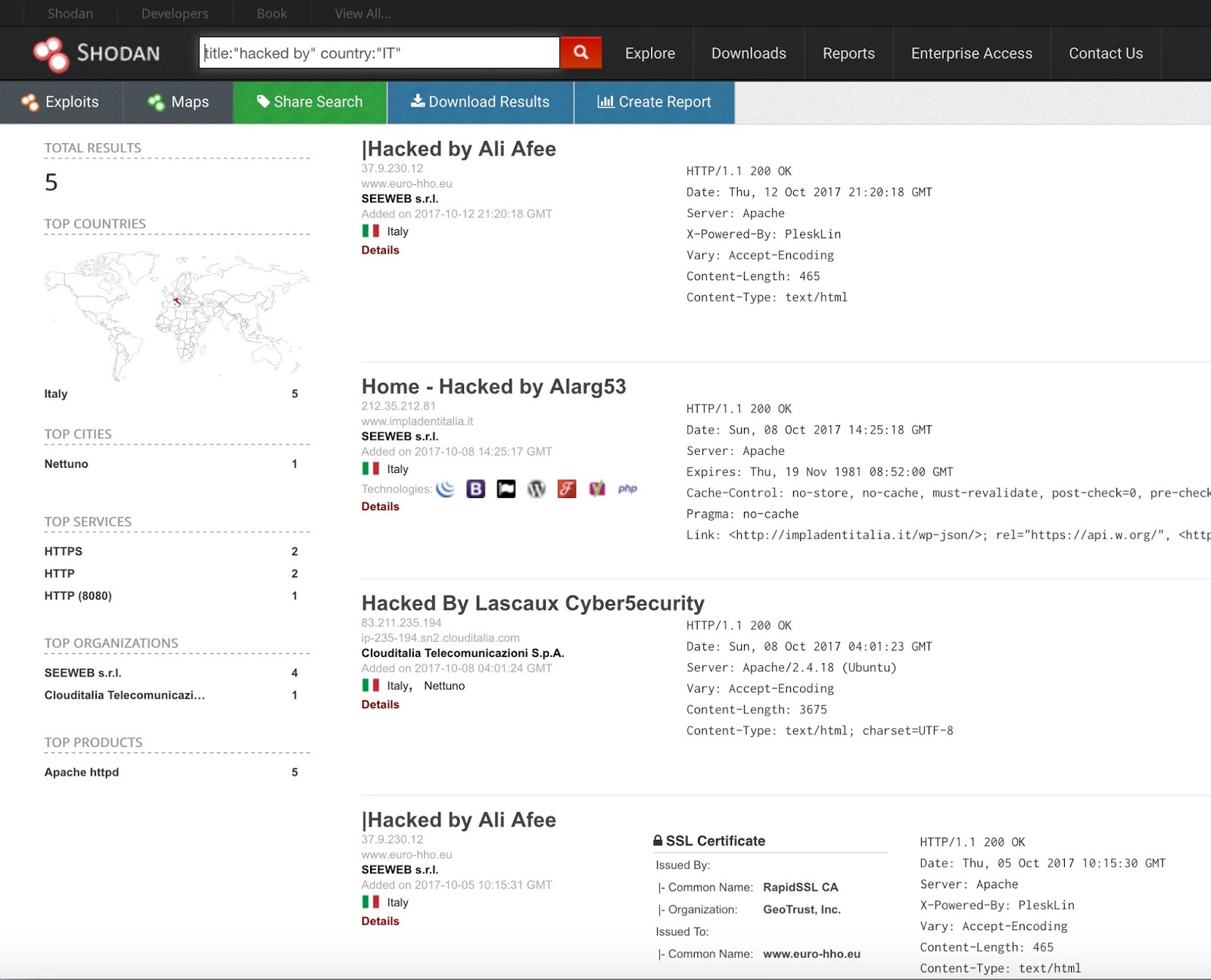Click the Download Results button label
Screen dimensions: 1211x980
(489, 101)
